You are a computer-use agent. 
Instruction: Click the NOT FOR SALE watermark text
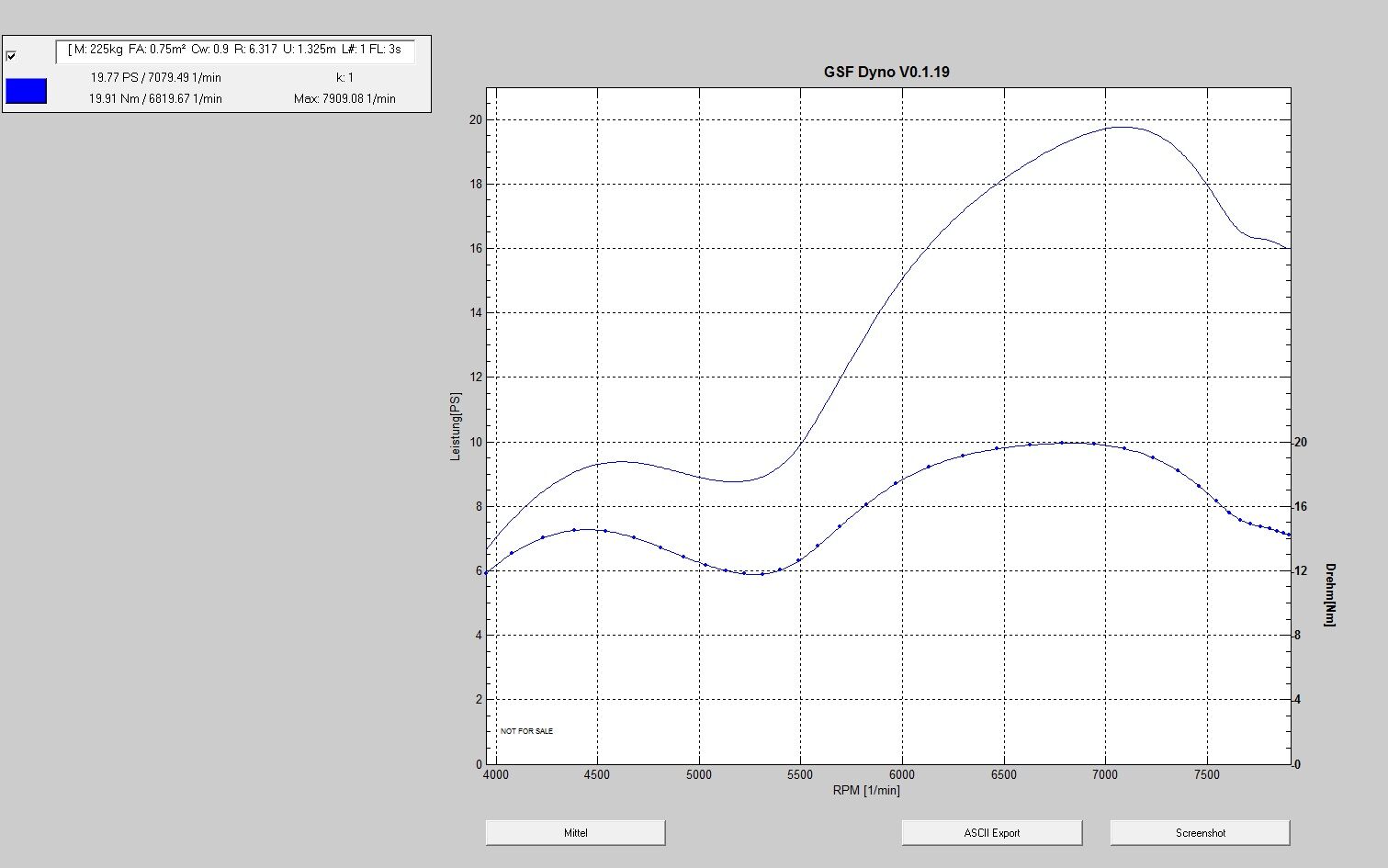click(526, 731)
